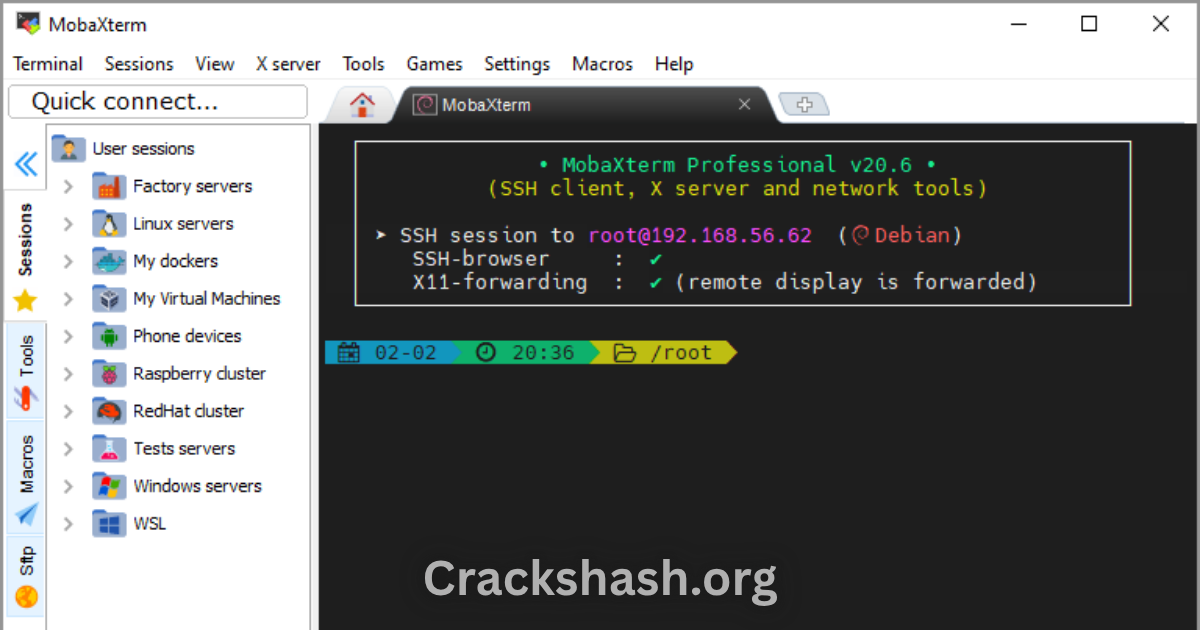Click the 20:36 time prompt segment
The width and height of the screenshot is (1200, 630).
point(524,352)
